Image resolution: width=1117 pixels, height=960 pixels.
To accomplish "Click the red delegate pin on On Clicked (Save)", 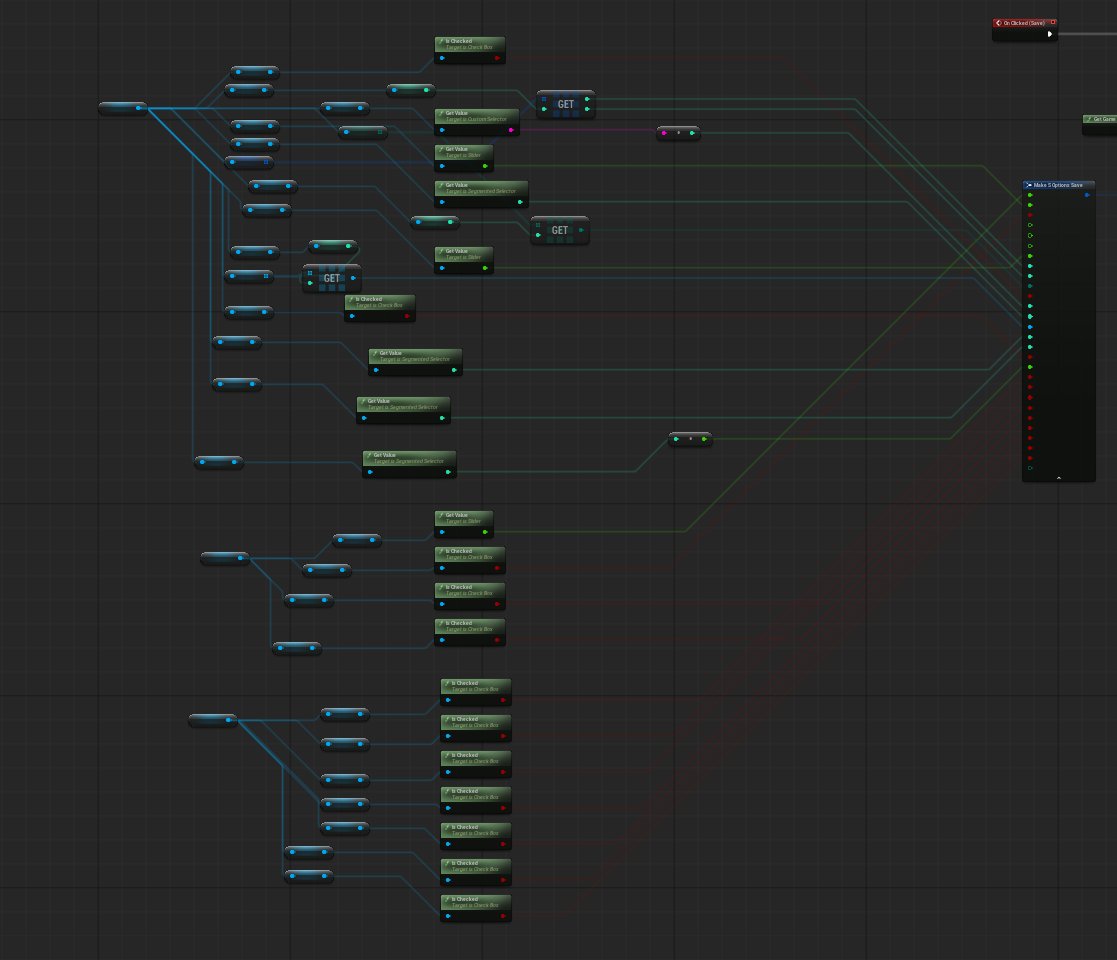I will click(x=1053, y=22).
